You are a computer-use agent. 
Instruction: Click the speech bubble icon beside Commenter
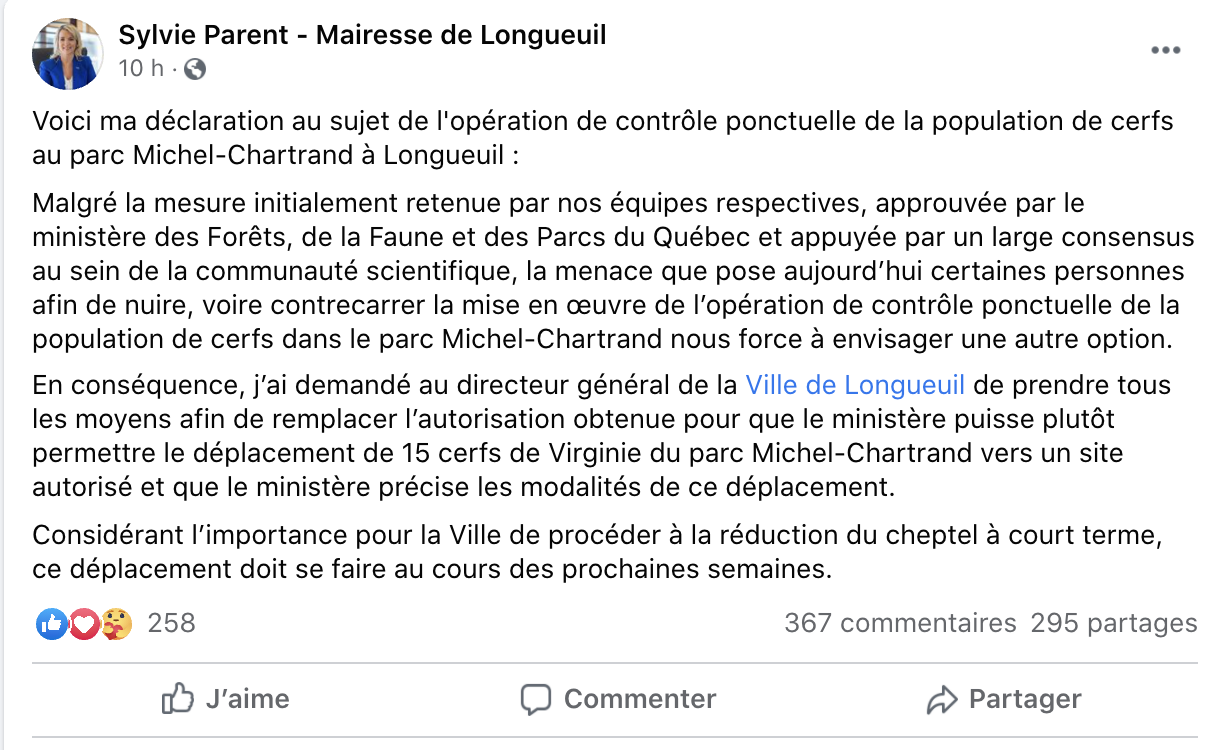coord(537,699)
